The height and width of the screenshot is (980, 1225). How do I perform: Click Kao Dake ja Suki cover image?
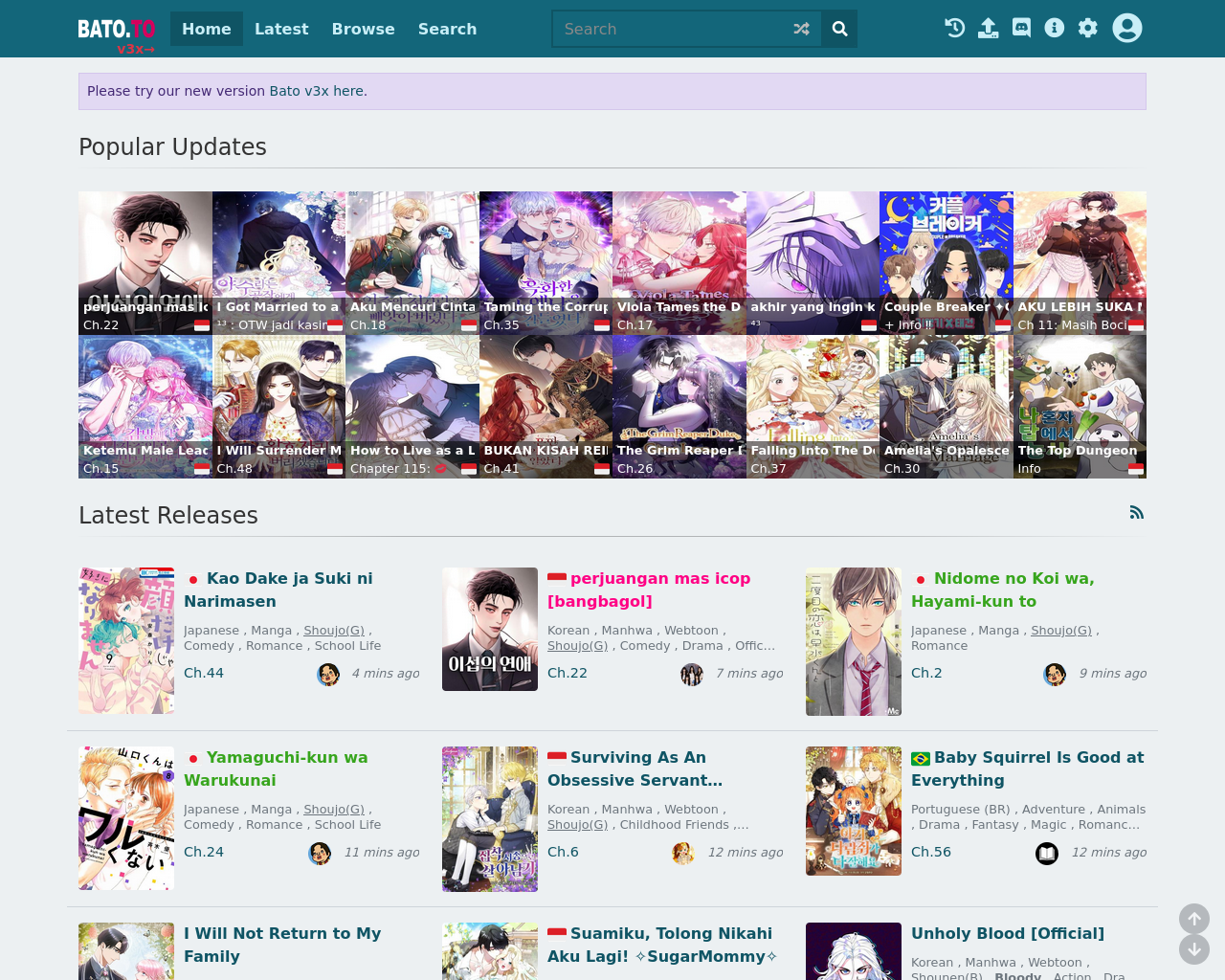[126, 640]
